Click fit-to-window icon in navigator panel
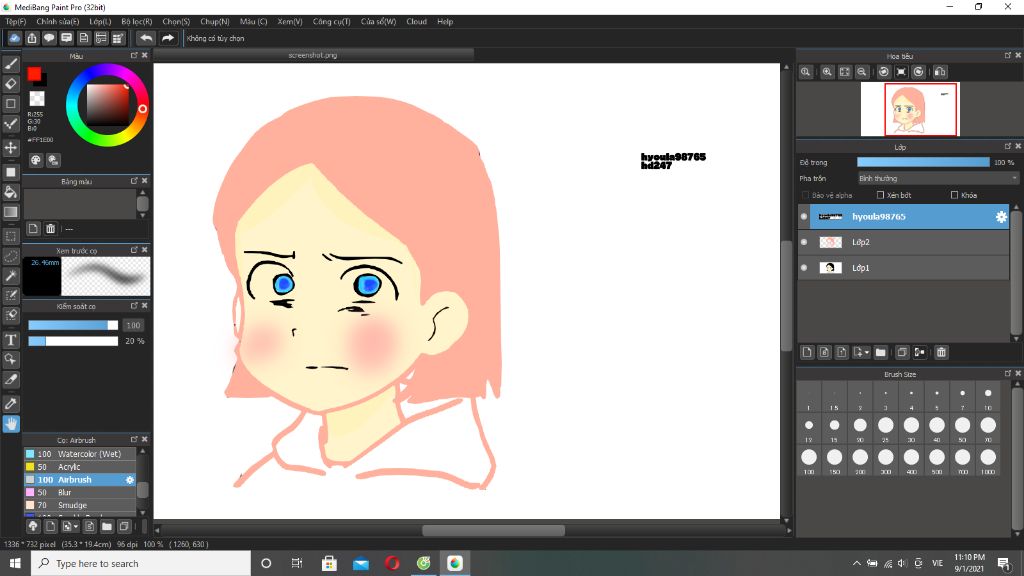The height and width of the screenshot is (576, 1024). tap(844, 72)
